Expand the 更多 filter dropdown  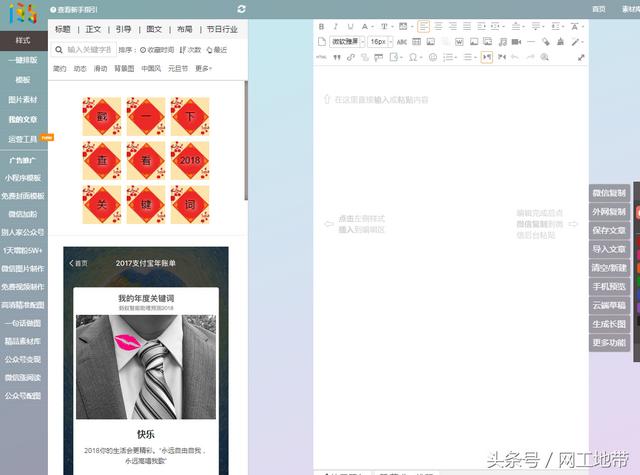pos(203,68)
